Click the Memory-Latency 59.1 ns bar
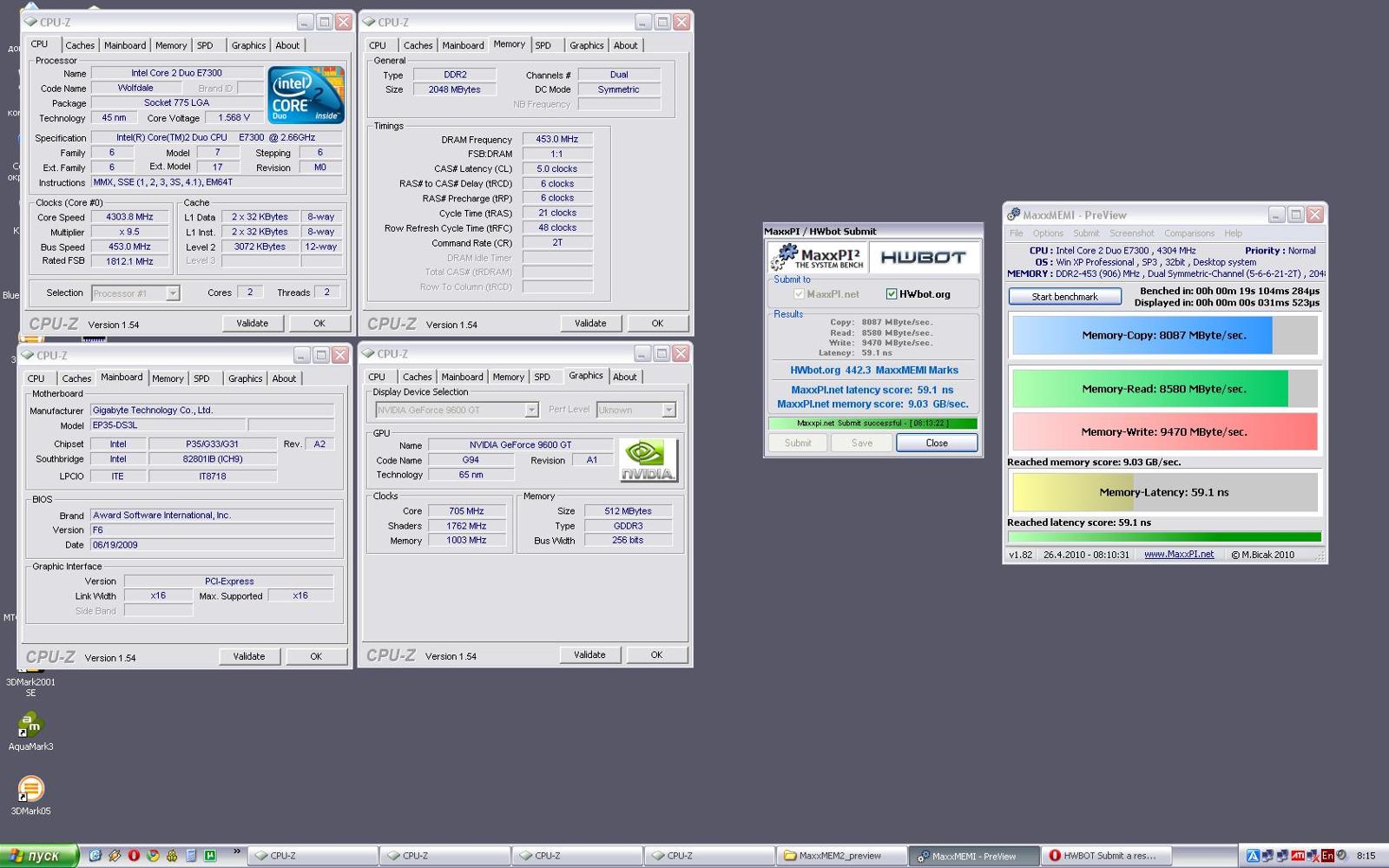 (1164, 492)
